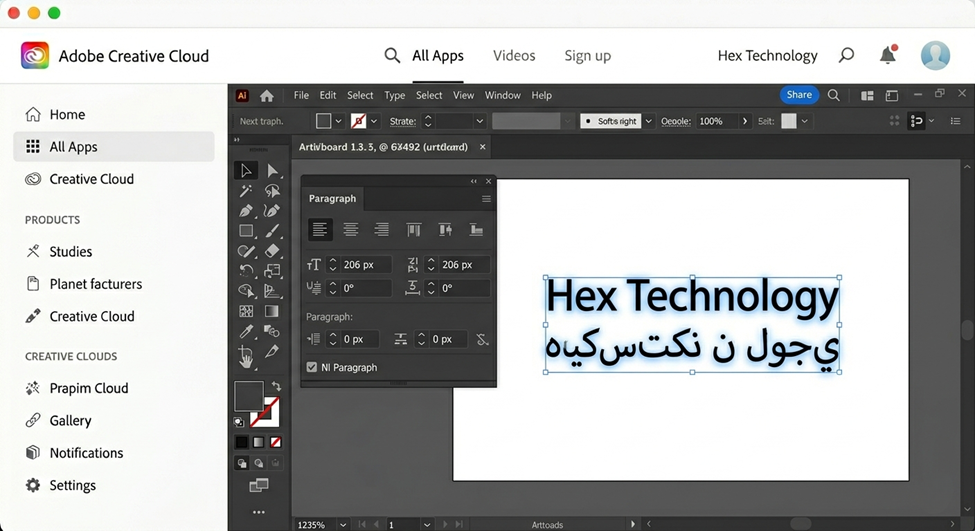Open the Type menu
The image size is (975, 531).
[x=394, y=95]
